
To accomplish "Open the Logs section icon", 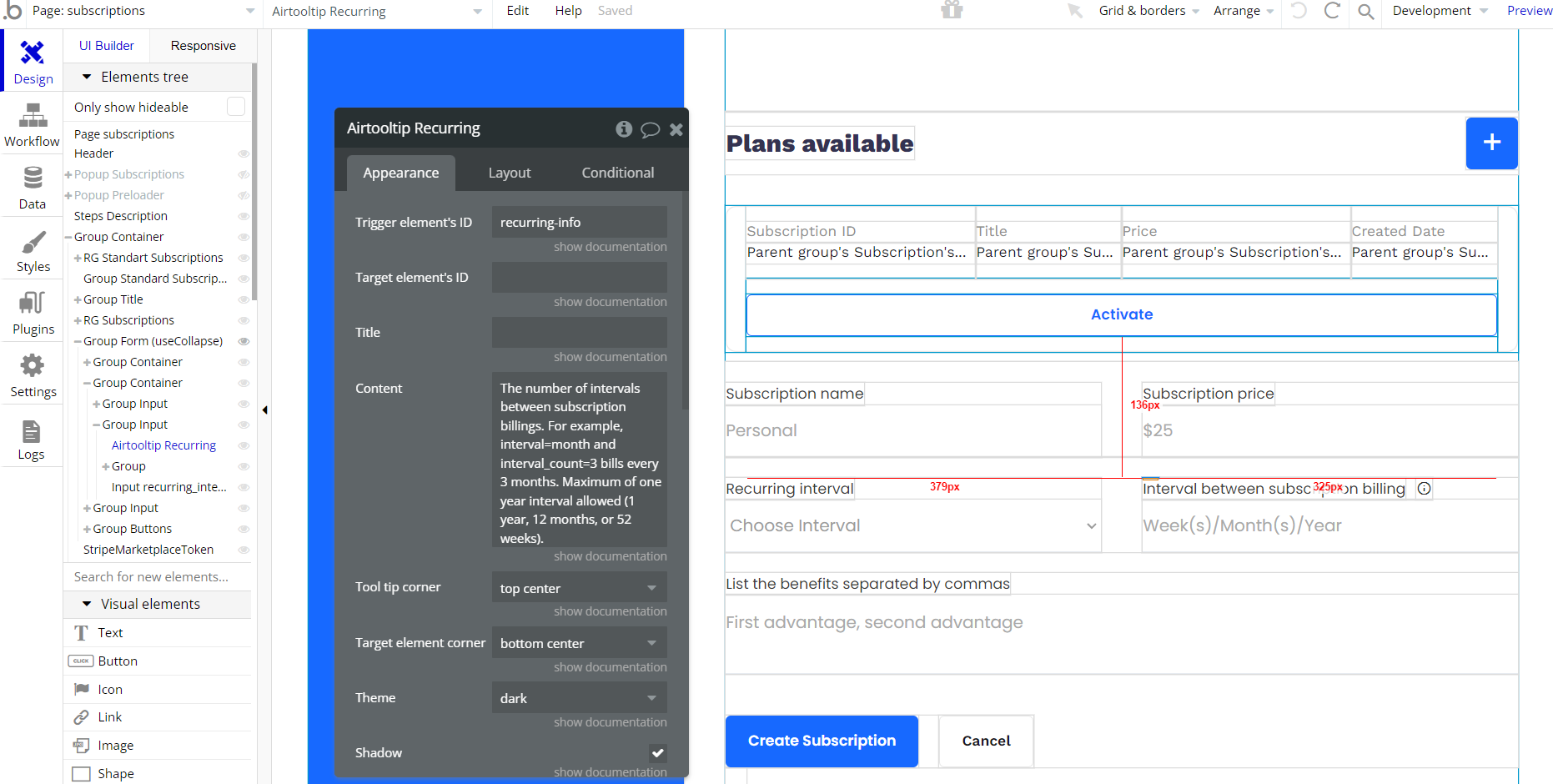I will coord(31,440).
